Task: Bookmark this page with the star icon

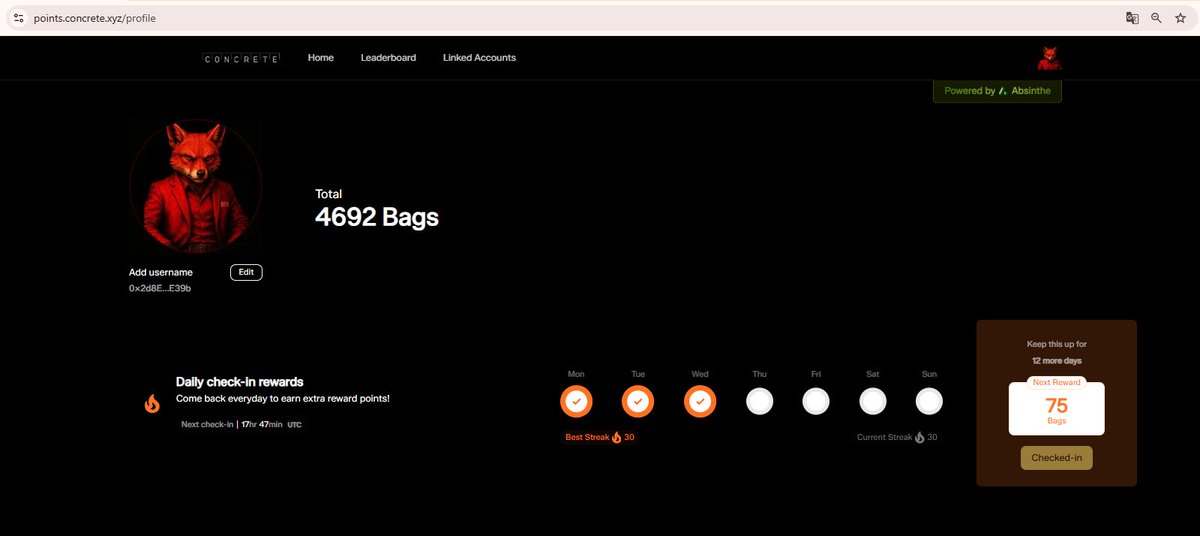Action: point(1181,18)
